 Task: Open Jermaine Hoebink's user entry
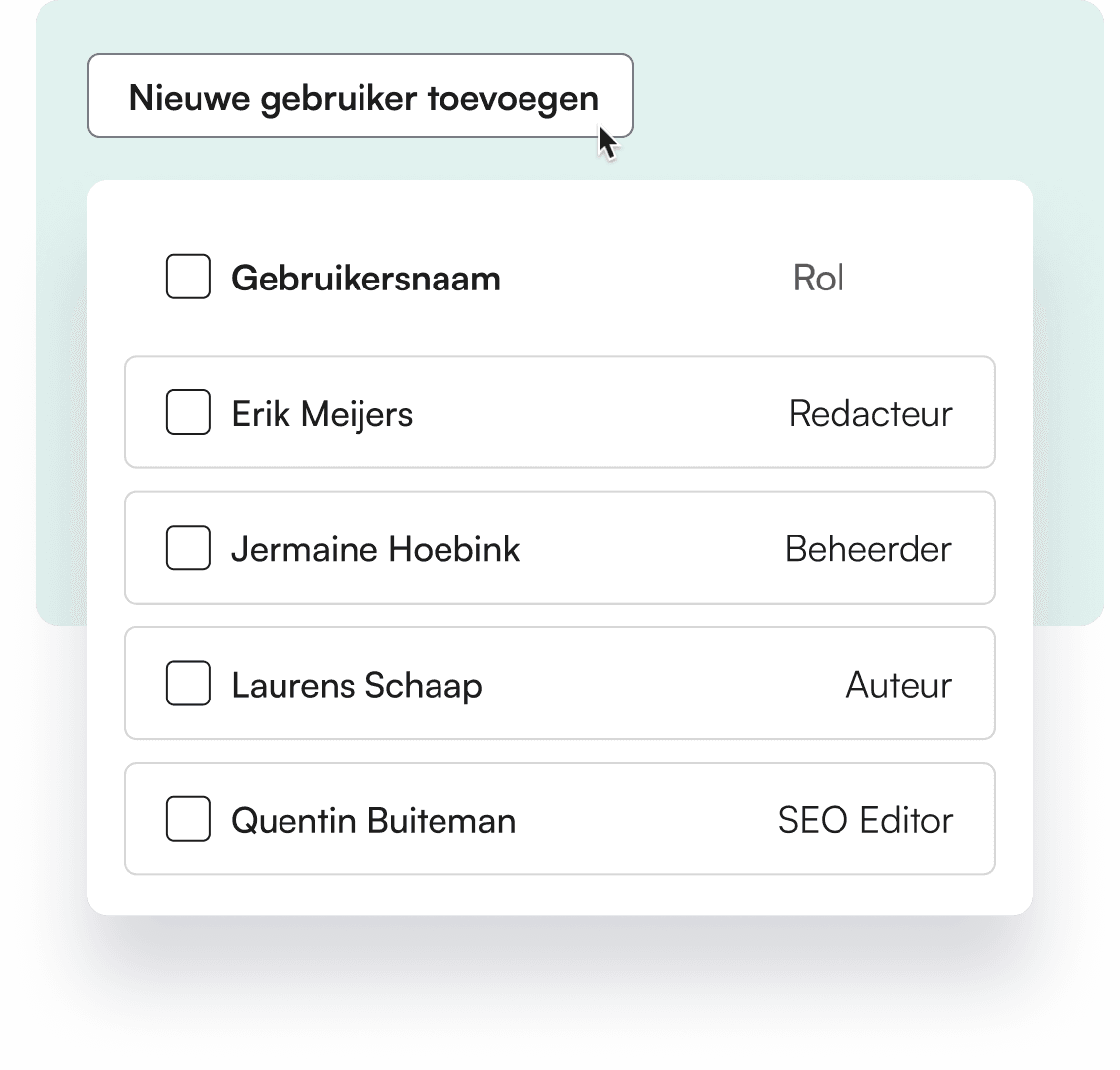375,549
